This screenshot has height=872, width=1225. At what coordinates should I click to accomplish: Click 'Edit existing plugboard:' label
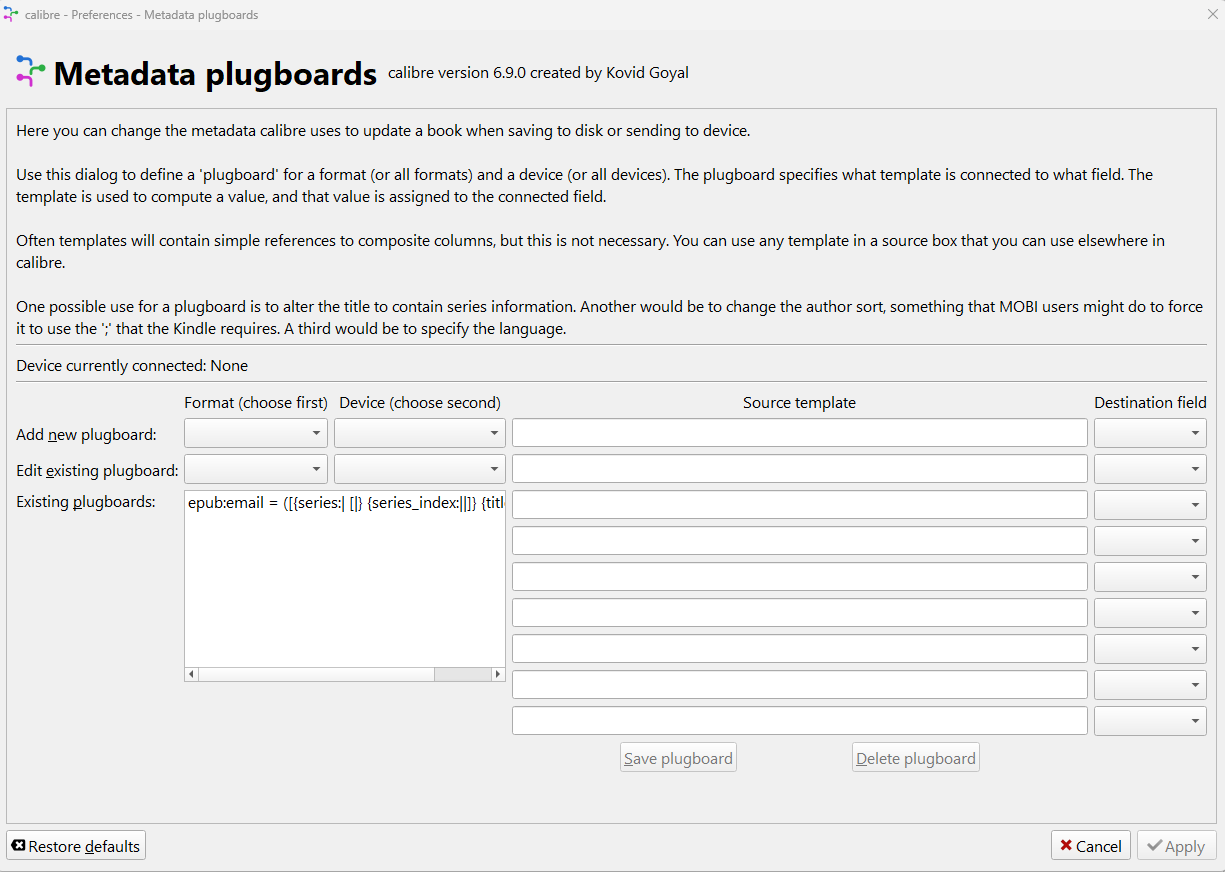point(97,470)
